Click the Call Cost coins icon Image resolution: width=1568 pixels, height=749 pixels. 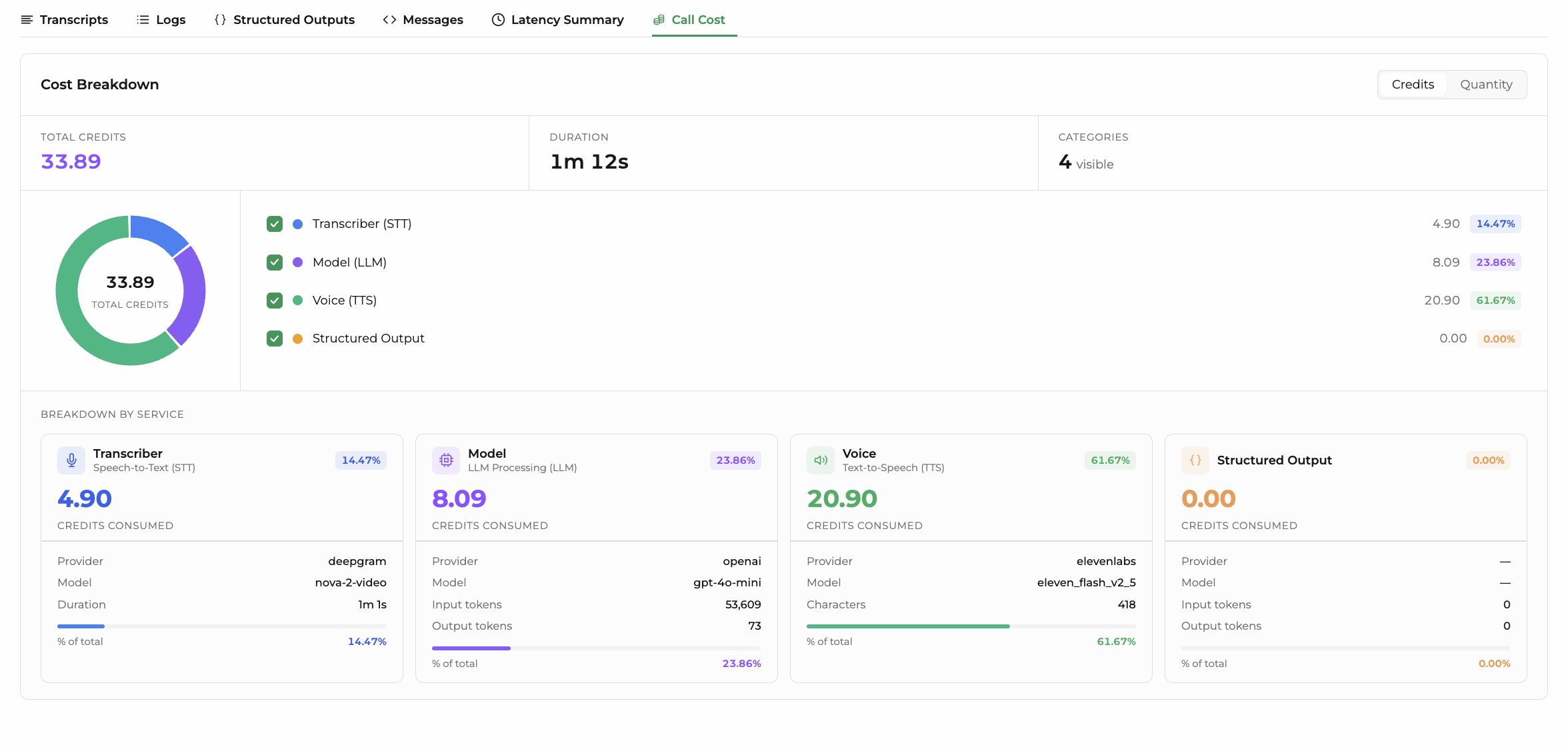tap(659, 20)
